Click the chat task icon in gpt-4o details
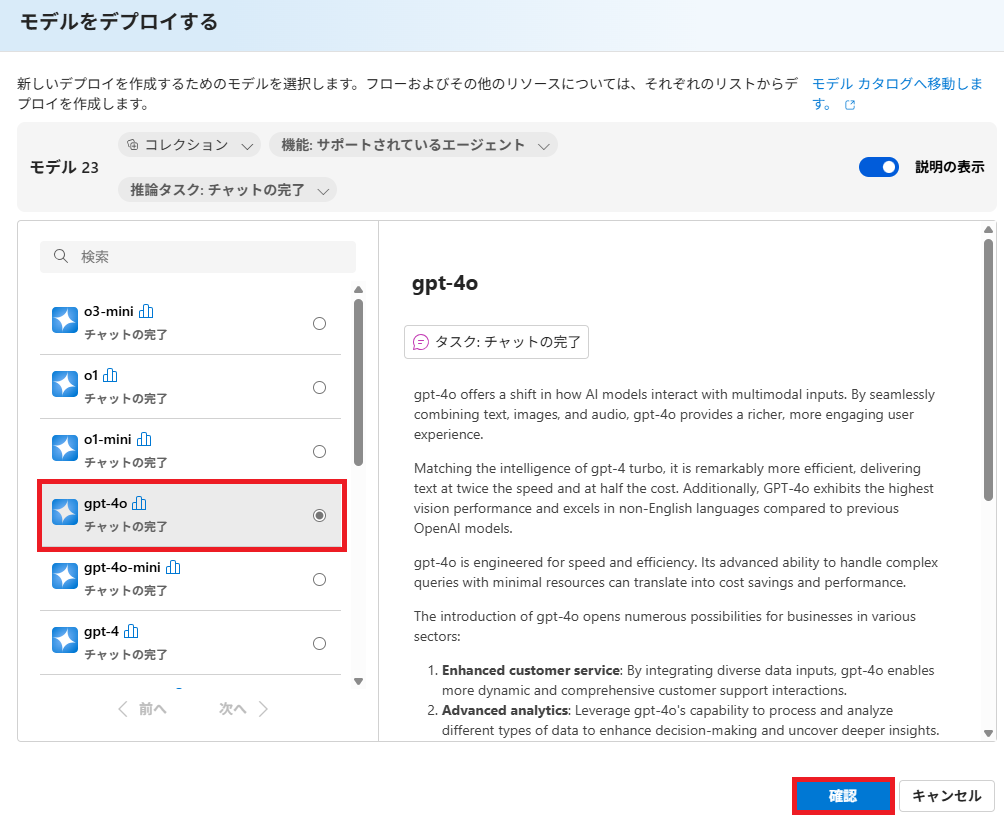1004x820 pixels. tap(421, 342)
